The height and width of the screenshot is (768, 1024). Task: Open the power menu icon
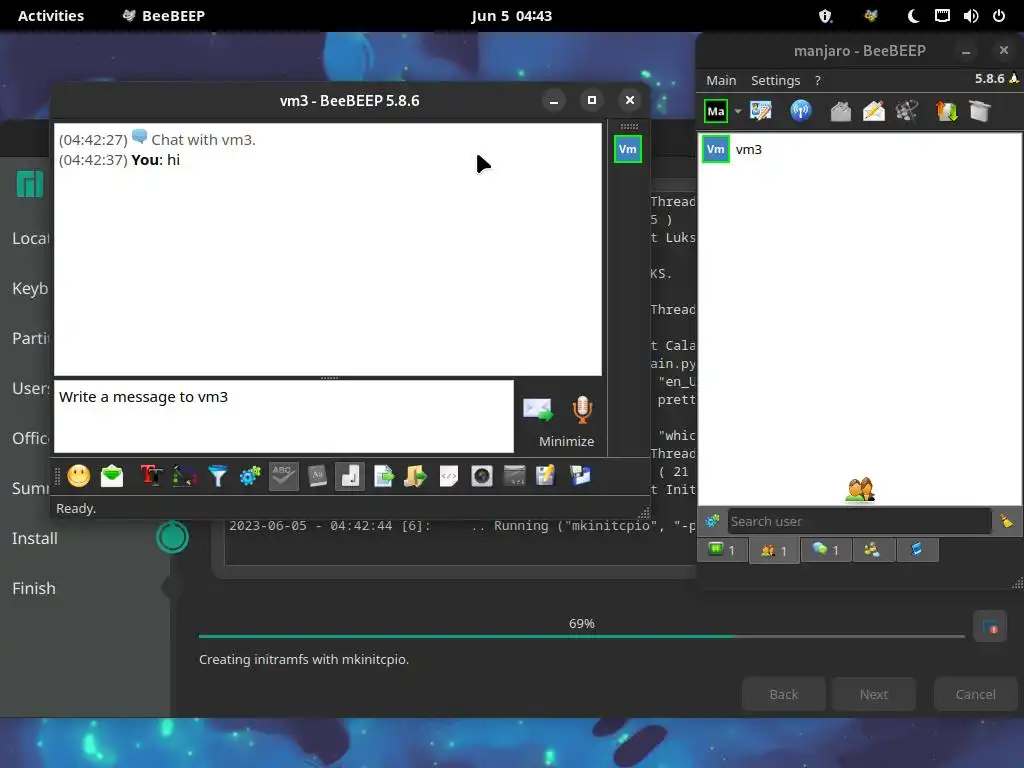coord(999,16)
